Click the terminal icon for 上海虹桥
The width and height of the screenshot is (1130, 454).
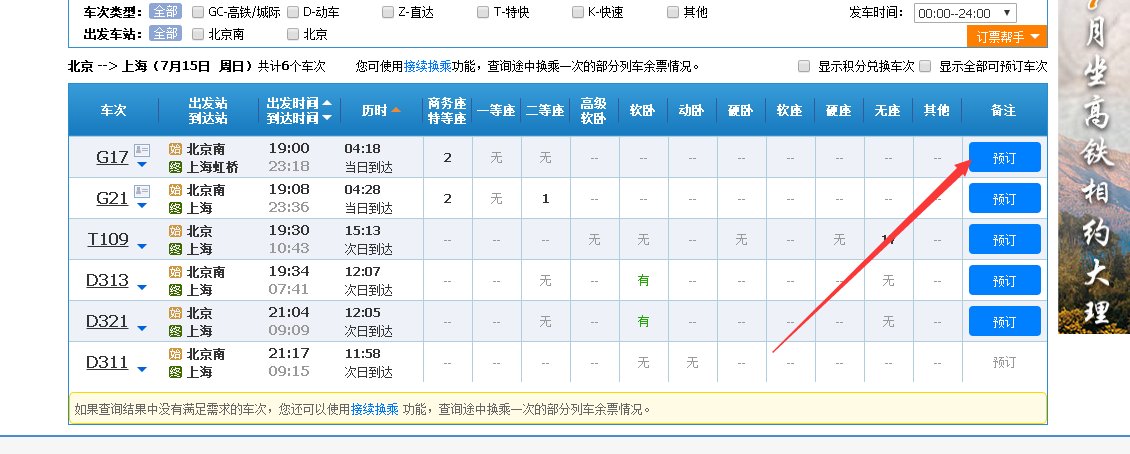tap(175, 167)
